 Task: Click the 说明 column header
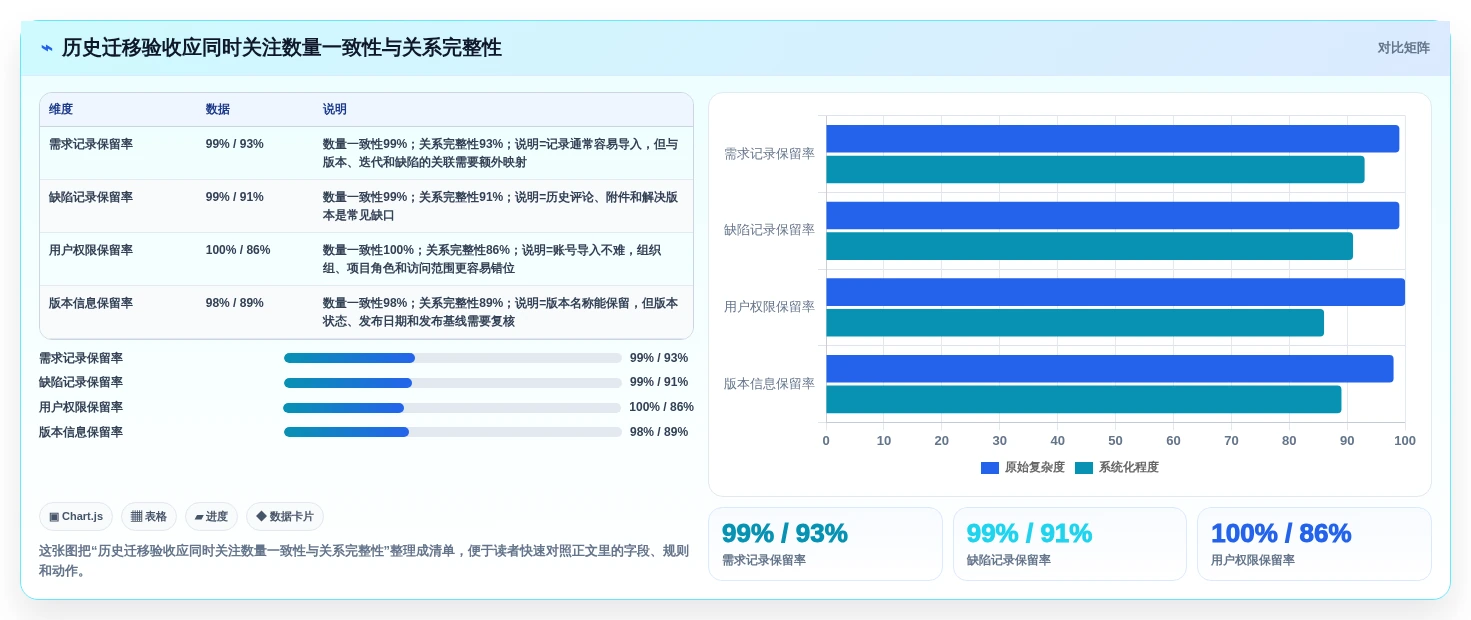[x=335, y=109]
